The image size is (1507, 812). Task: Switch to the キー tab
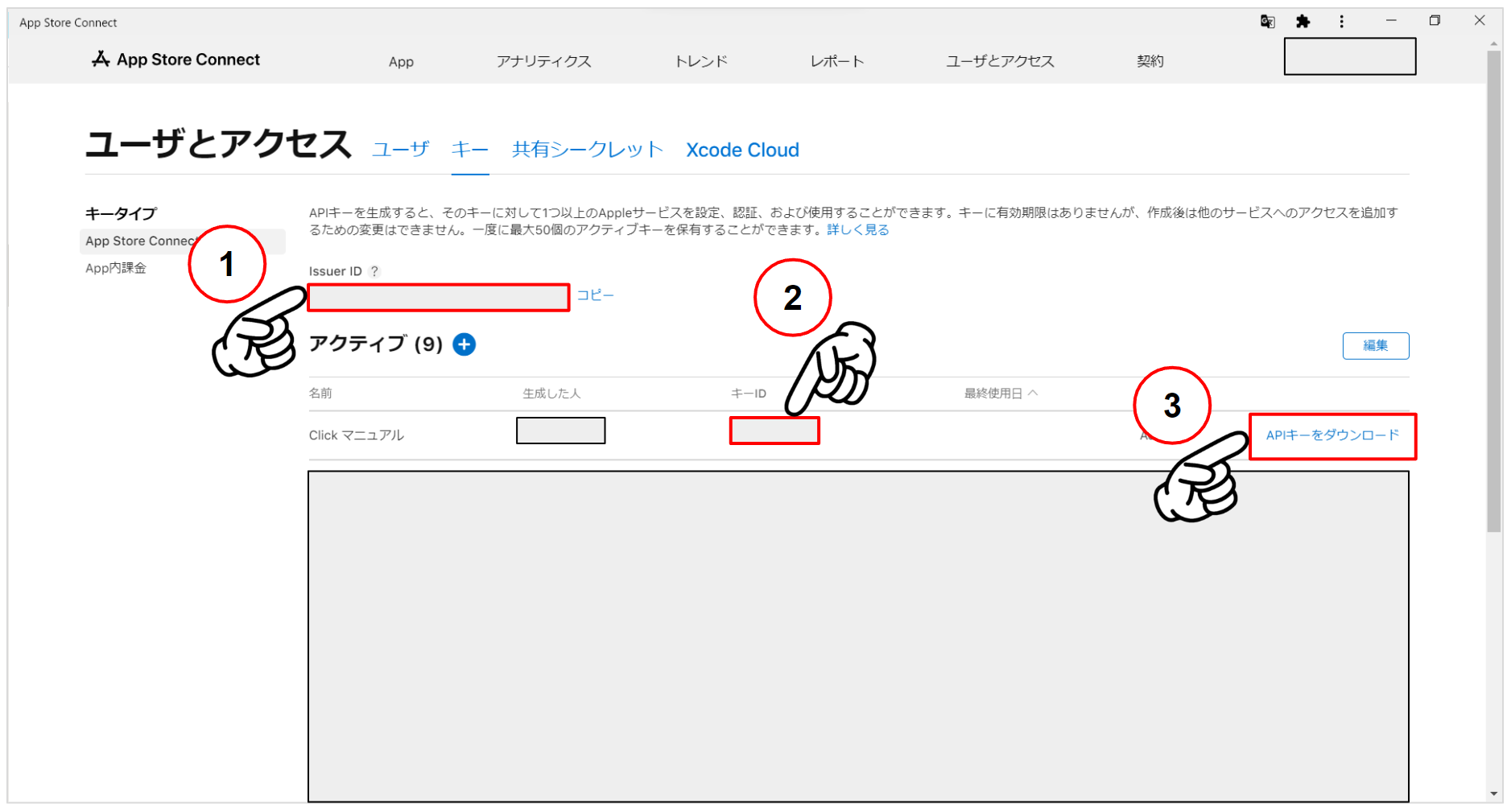[x=470, y=150]
